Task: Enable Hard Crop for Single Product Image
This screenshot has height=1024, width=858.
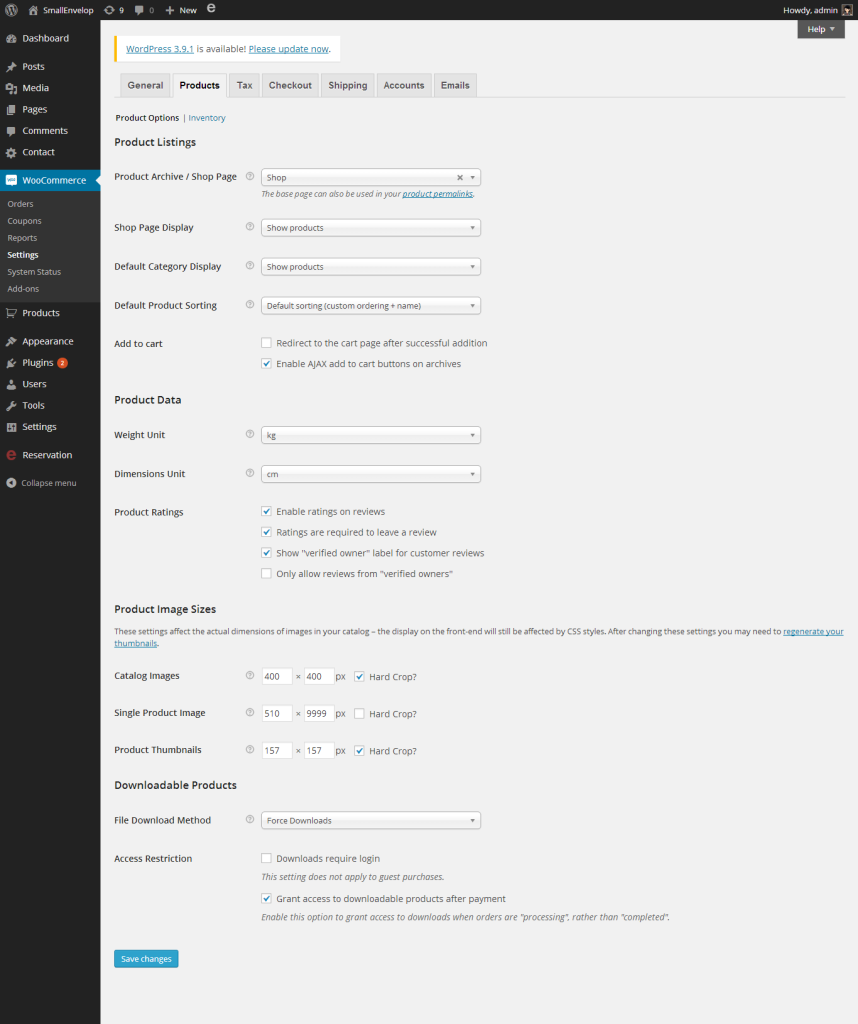Action: click(x=359, y=714)
